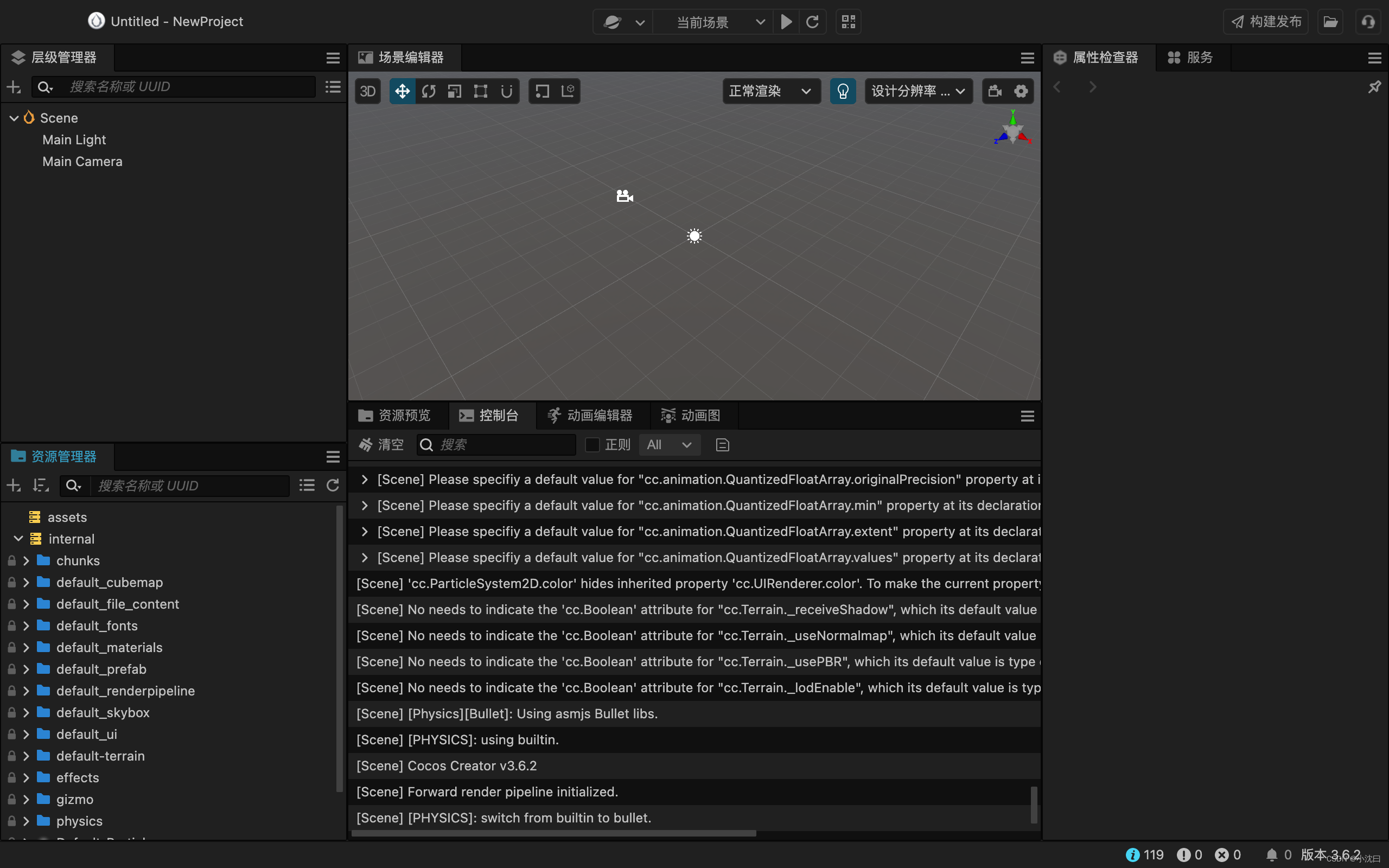Click the QR code preview icon
Image resolution: width=1389 pixels, height=868 pixels.
click(x=848, y=21)
